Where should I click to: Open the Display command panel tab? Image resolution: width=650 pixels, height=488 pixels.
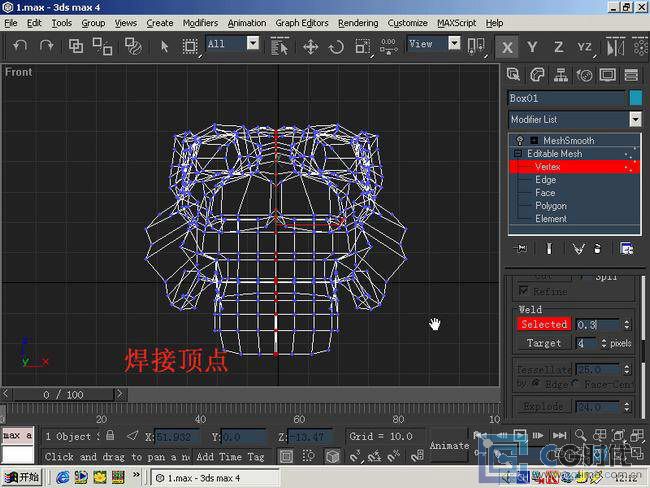pos(608,75)
